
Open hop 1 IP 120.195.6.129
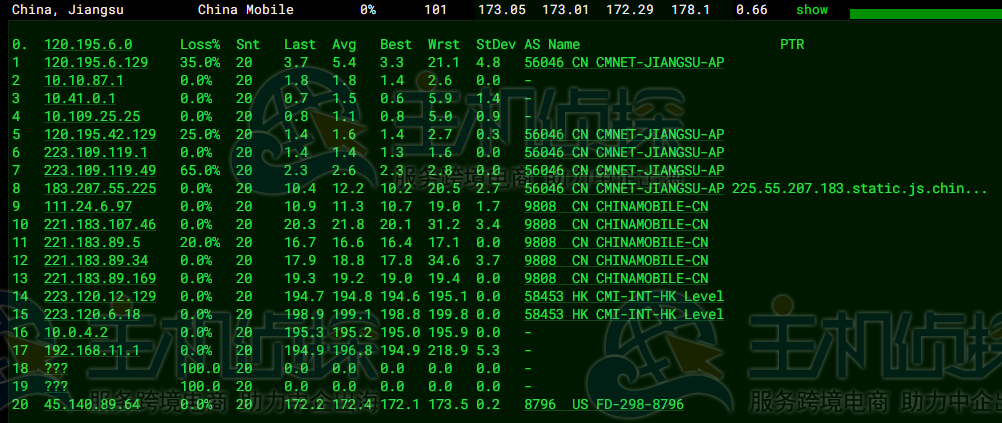[96, 63]
